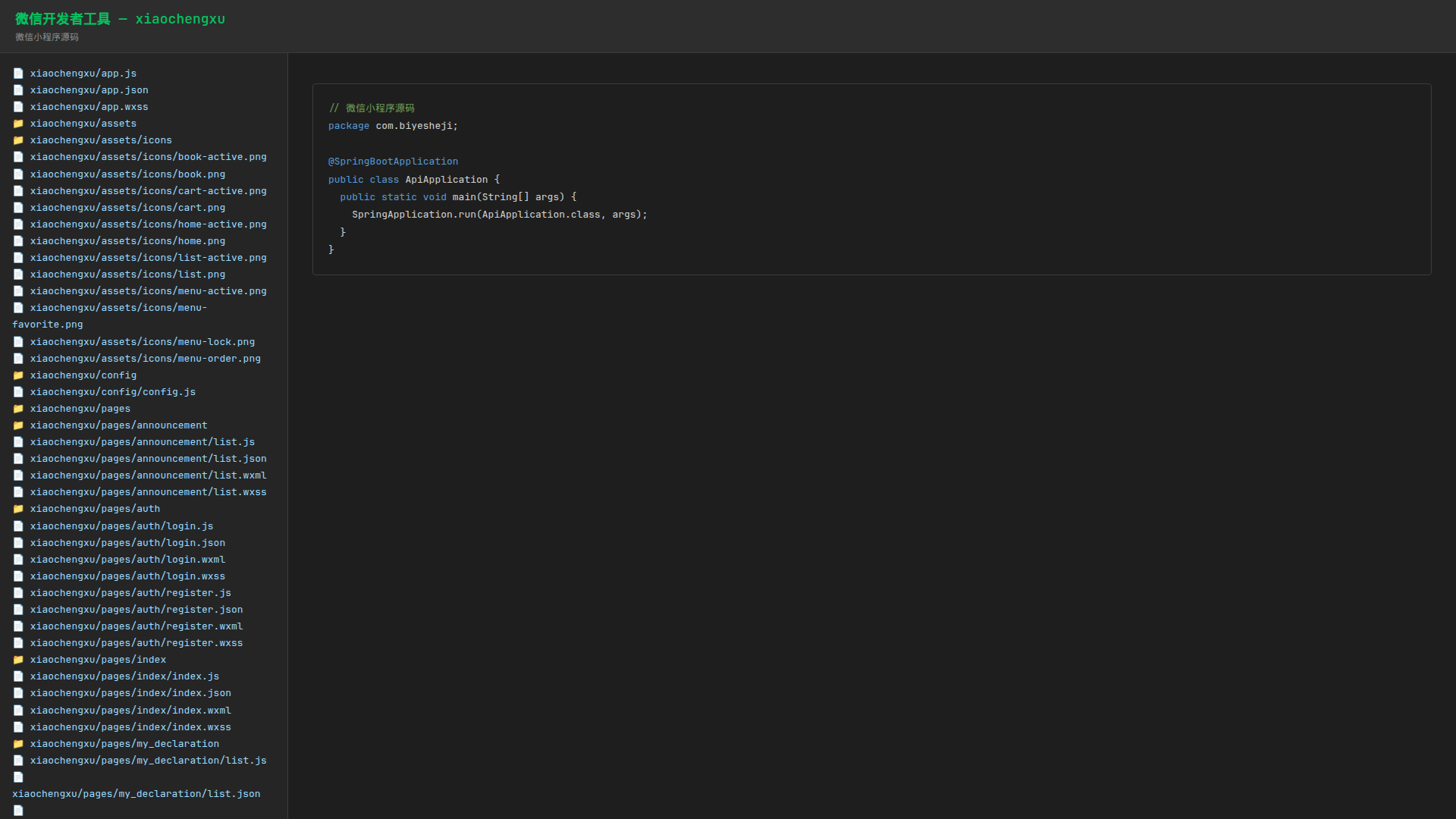Click the file icon beside xiaochengxu/app.json
The height and width of the screenshot is (819, 1456).
pos(18,90)
